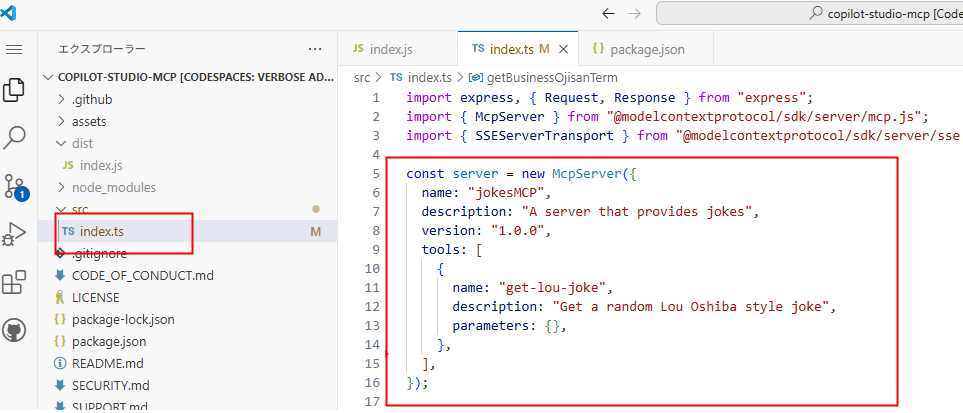Click the VS Code logo icon
The image size is (963, 413).
pos(8,12)
